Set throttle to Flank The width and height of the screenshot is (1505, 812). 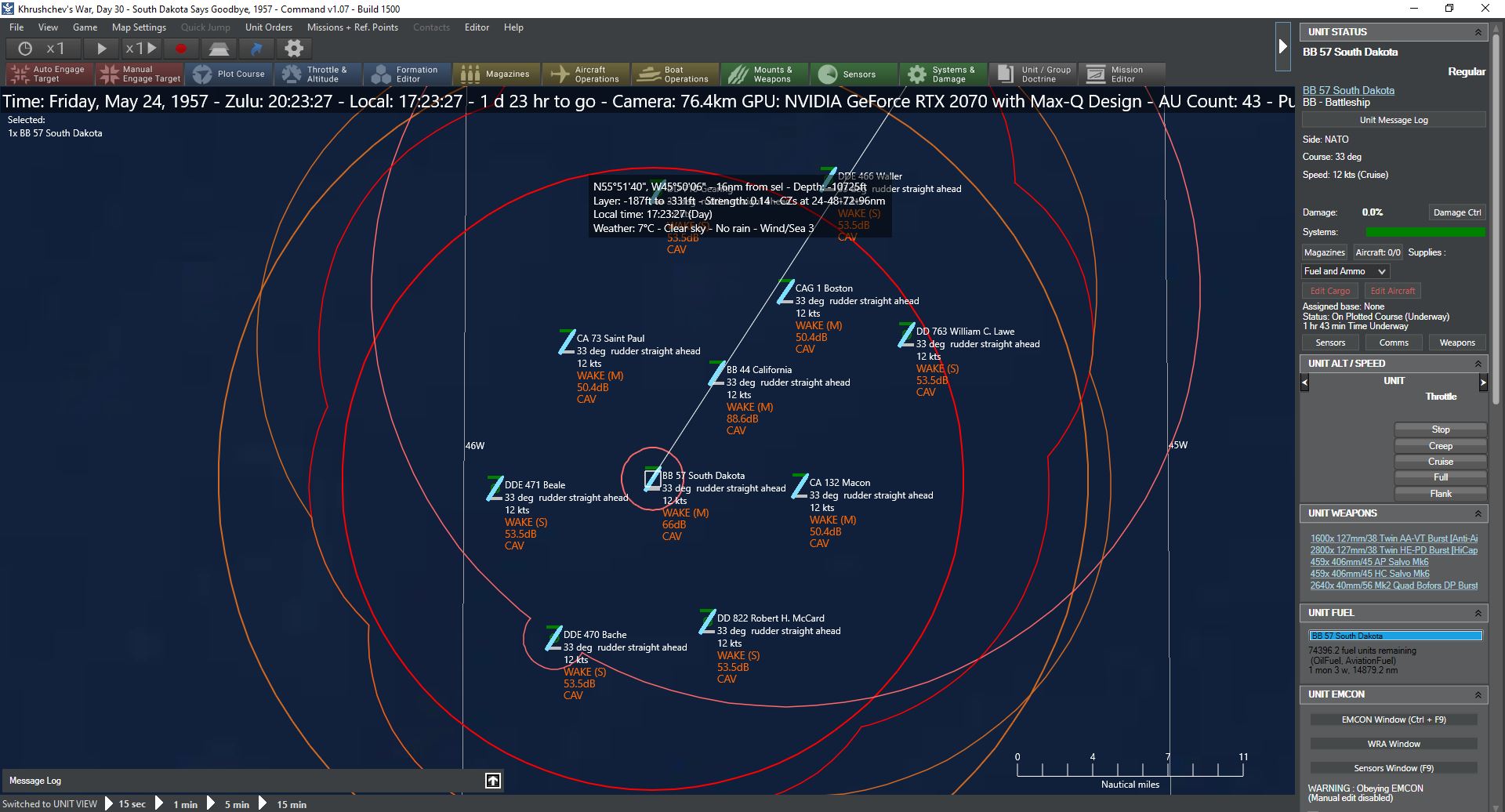pyautogui.click(x=1441, y=494)
